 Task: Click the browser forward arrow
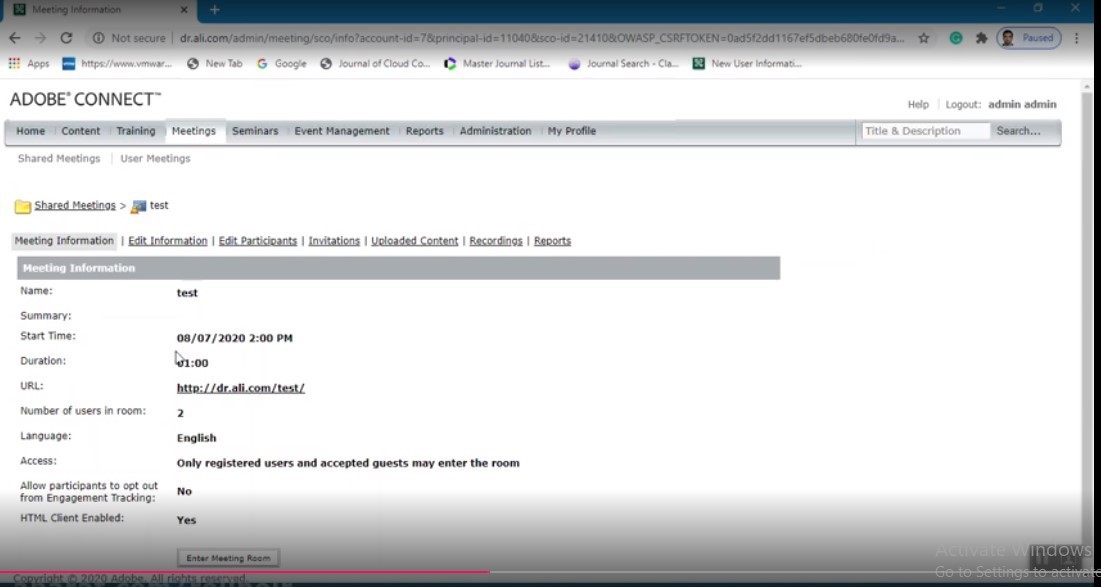[x=40, y=38]
